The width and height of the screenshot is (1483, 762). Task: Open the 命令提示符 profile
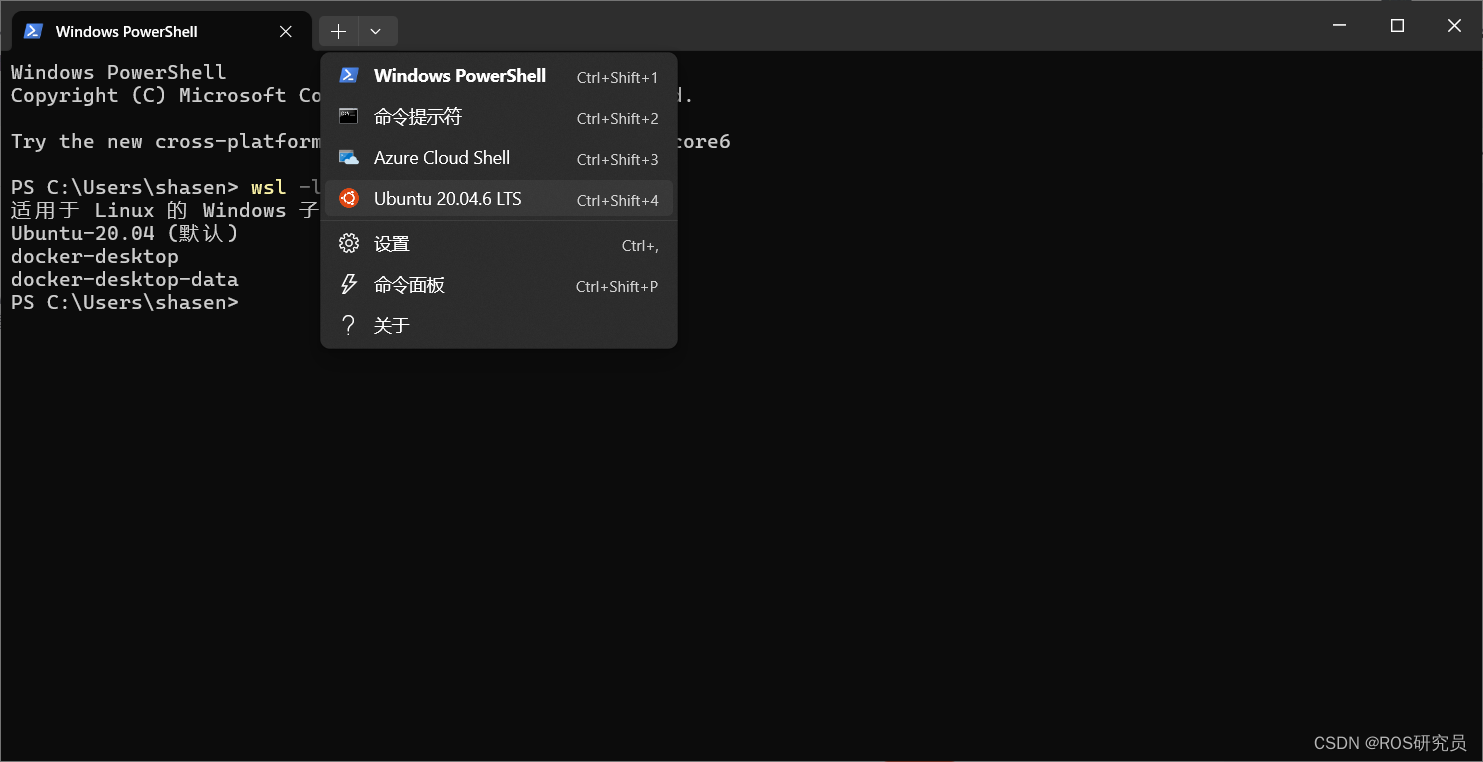click(x=499, y=117)
